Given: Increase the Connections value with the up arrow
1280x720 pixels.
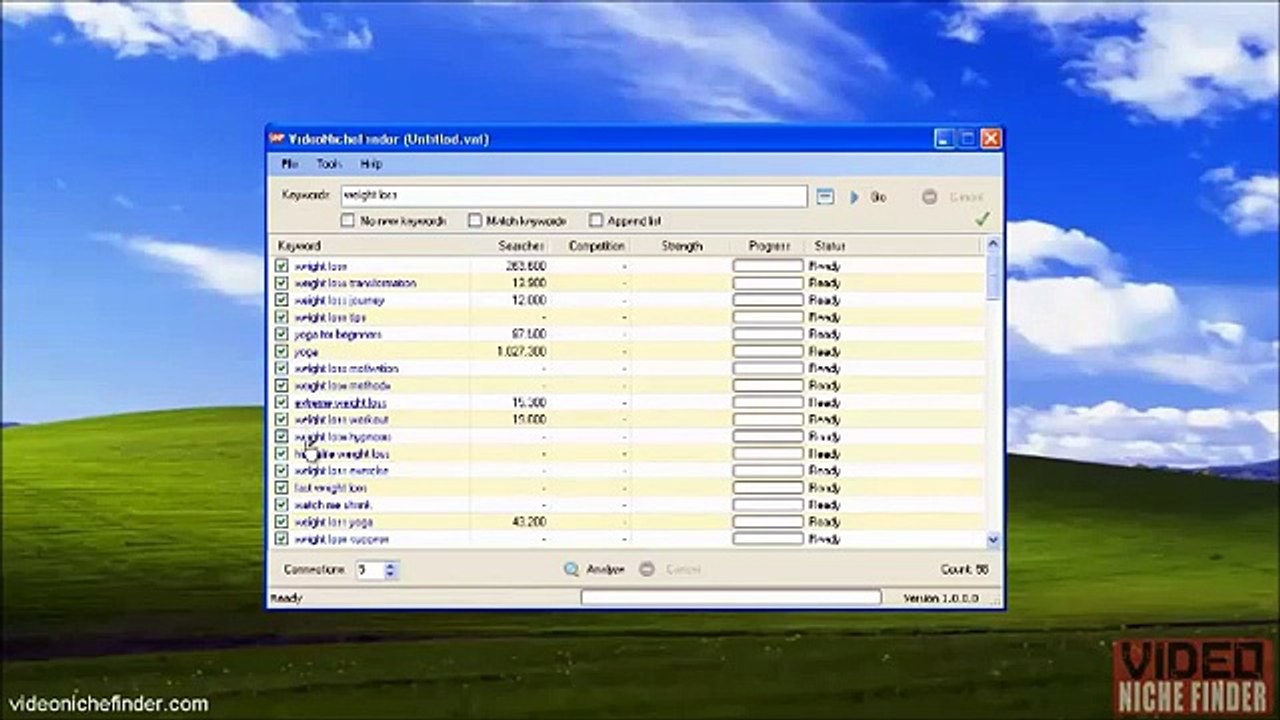Looking at the screenshot, I should (x=390, y=565).
